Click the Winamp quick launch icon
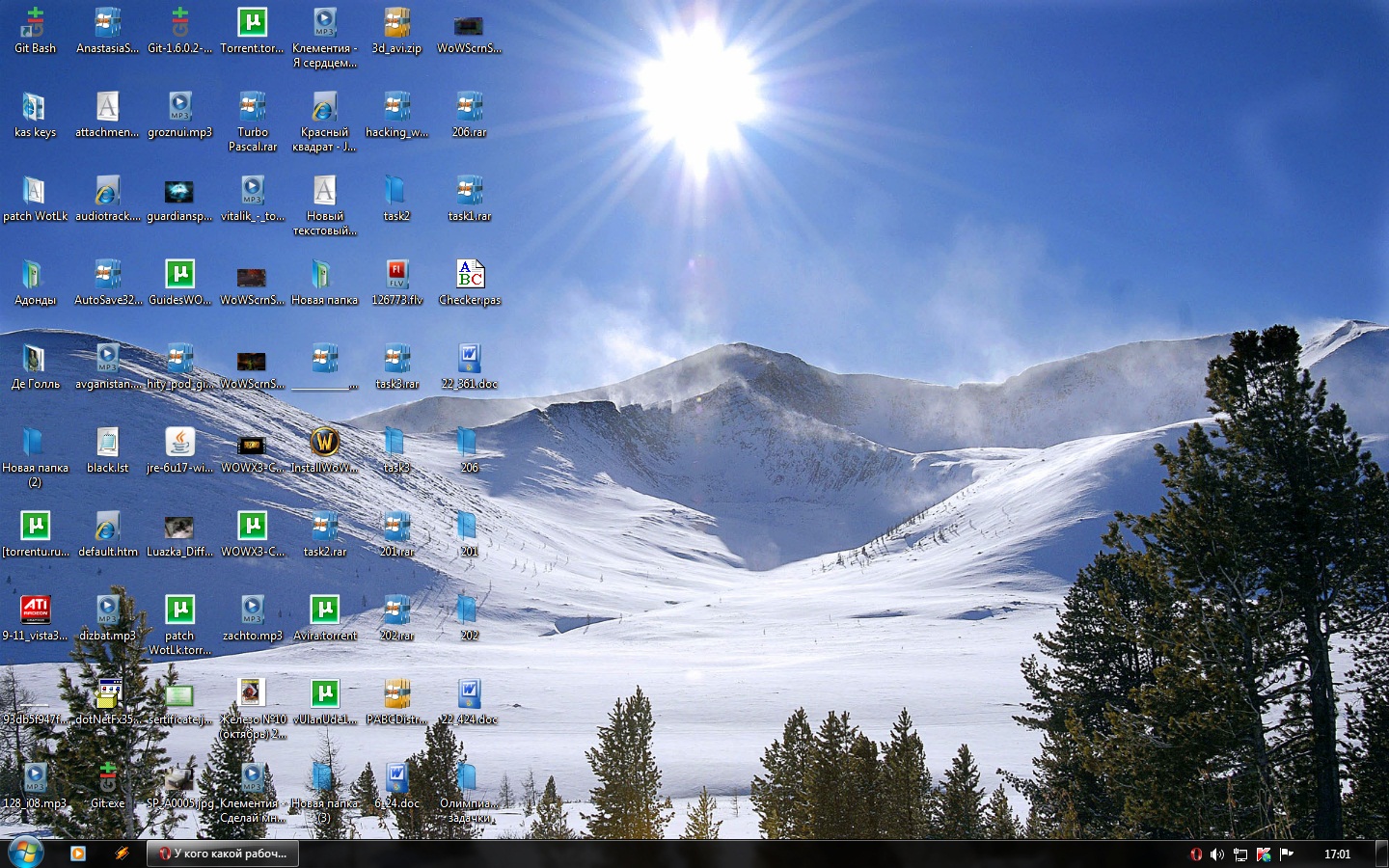This screenshot has height=868, width=1389. [122, 854]
